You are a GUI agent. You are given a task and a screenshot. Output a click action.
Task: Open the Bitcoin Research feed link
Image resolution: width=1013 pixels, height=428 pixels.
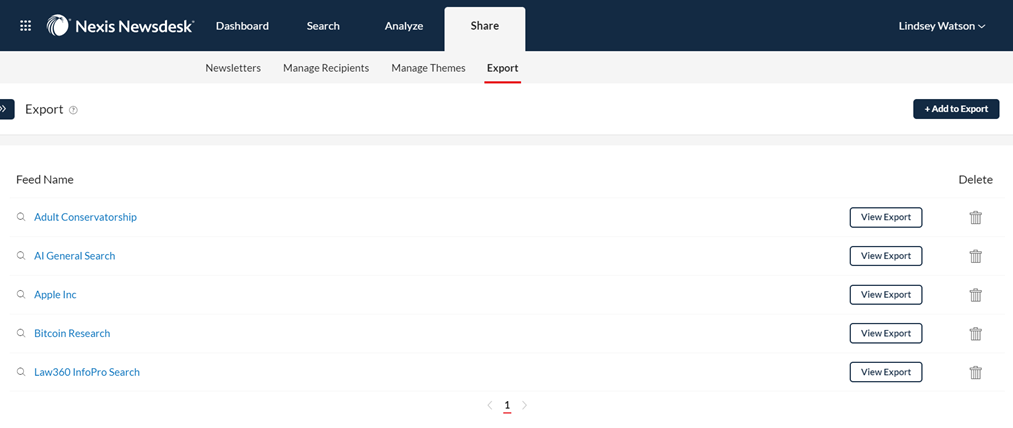point(72,334)
